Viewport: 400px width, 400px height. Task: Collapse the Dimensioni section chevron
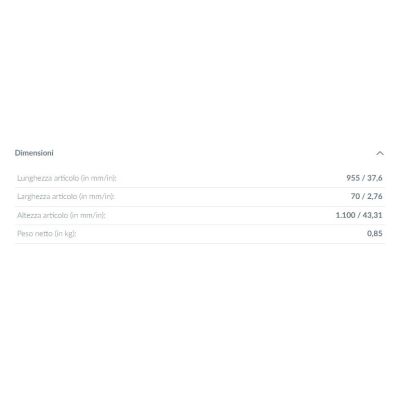pos(380,153)
